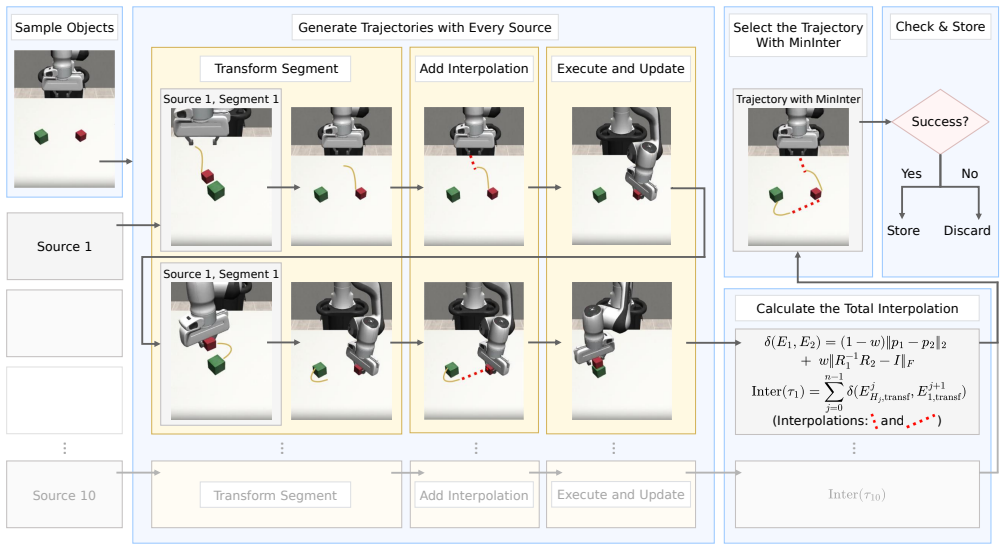Select image of open gripper above red and green cubes

(221, 177)
